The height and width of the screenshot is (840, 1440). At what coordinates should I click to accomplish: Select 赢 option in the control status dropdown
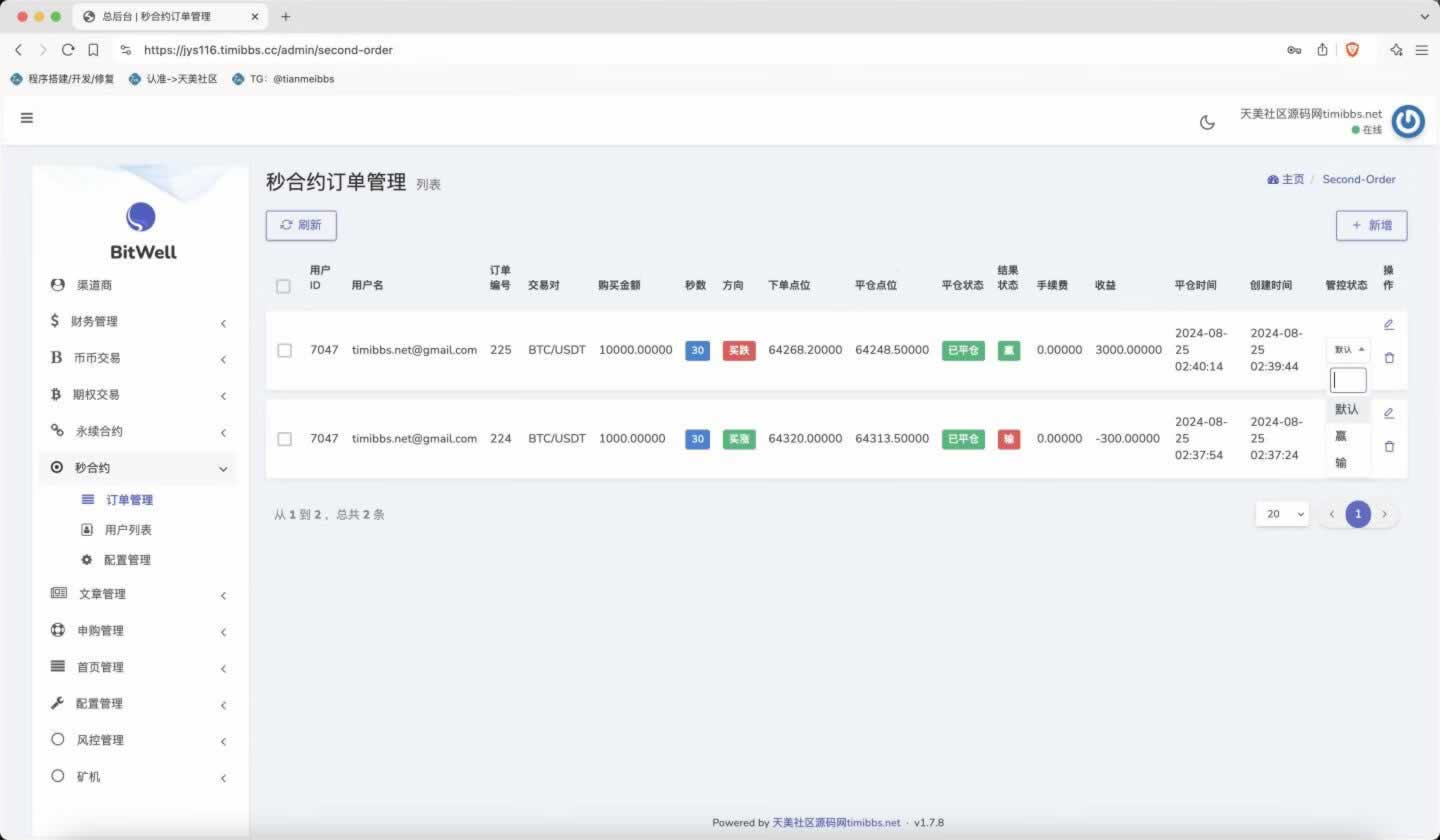click(1341, 436)
